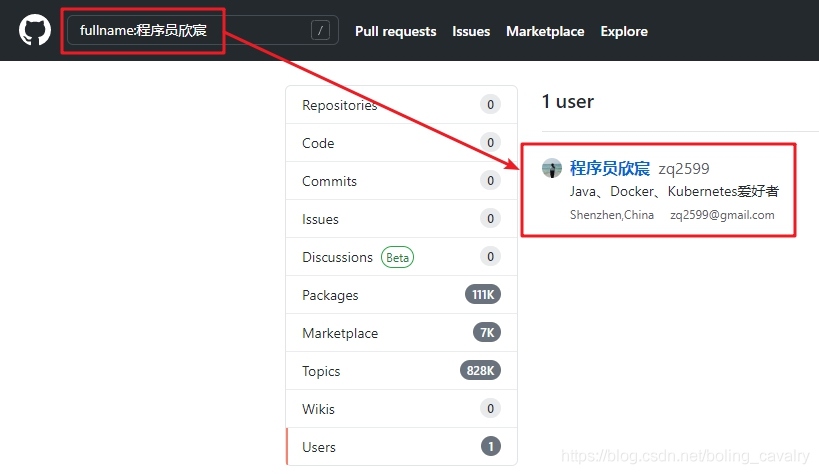Click the slash shortcut icon in search box

(x=320, y=30)
